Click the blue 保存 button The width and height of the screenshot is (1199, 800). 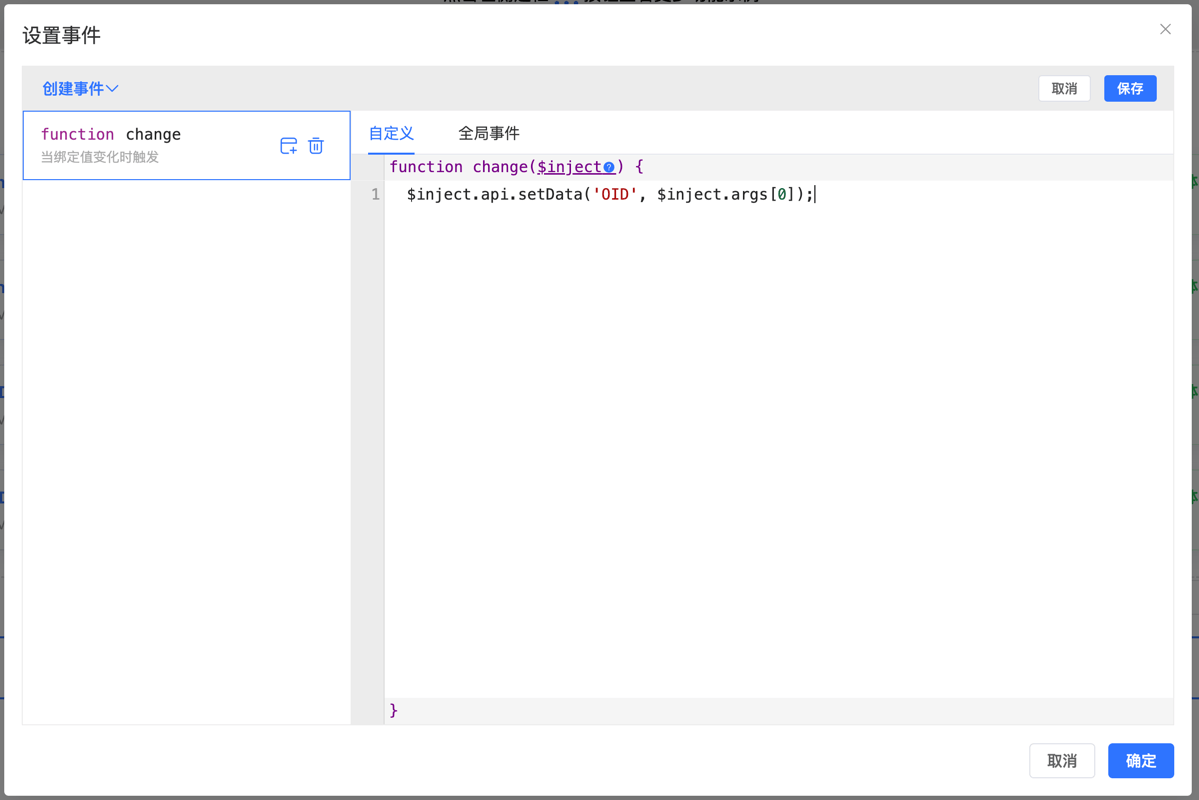point(1130,89)
